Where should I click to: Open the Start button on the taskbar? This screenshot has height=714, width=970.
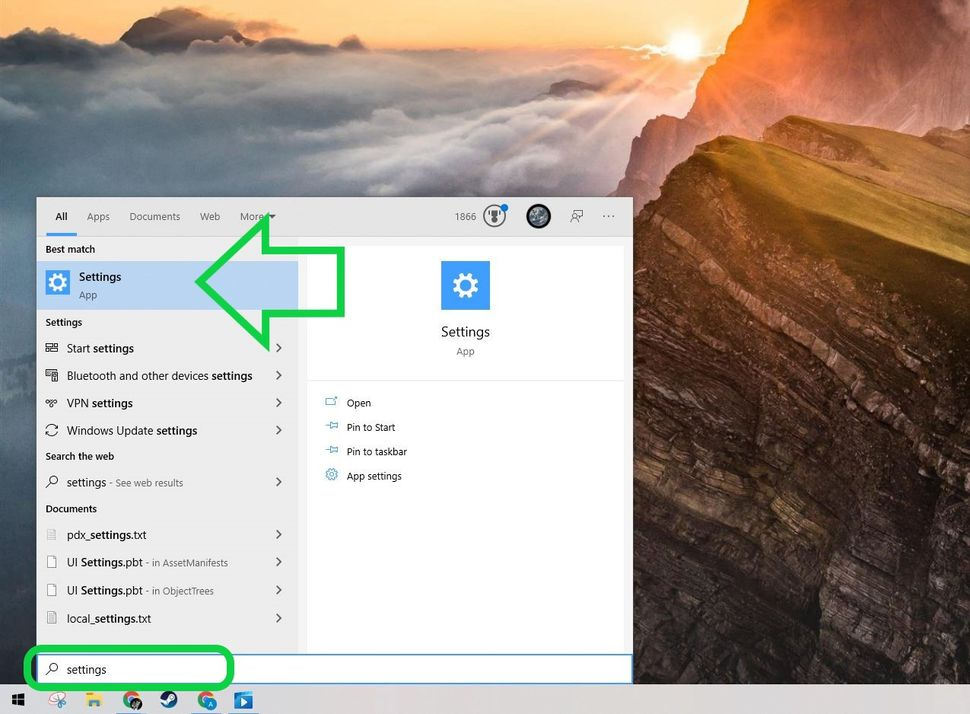coord(18,700)
